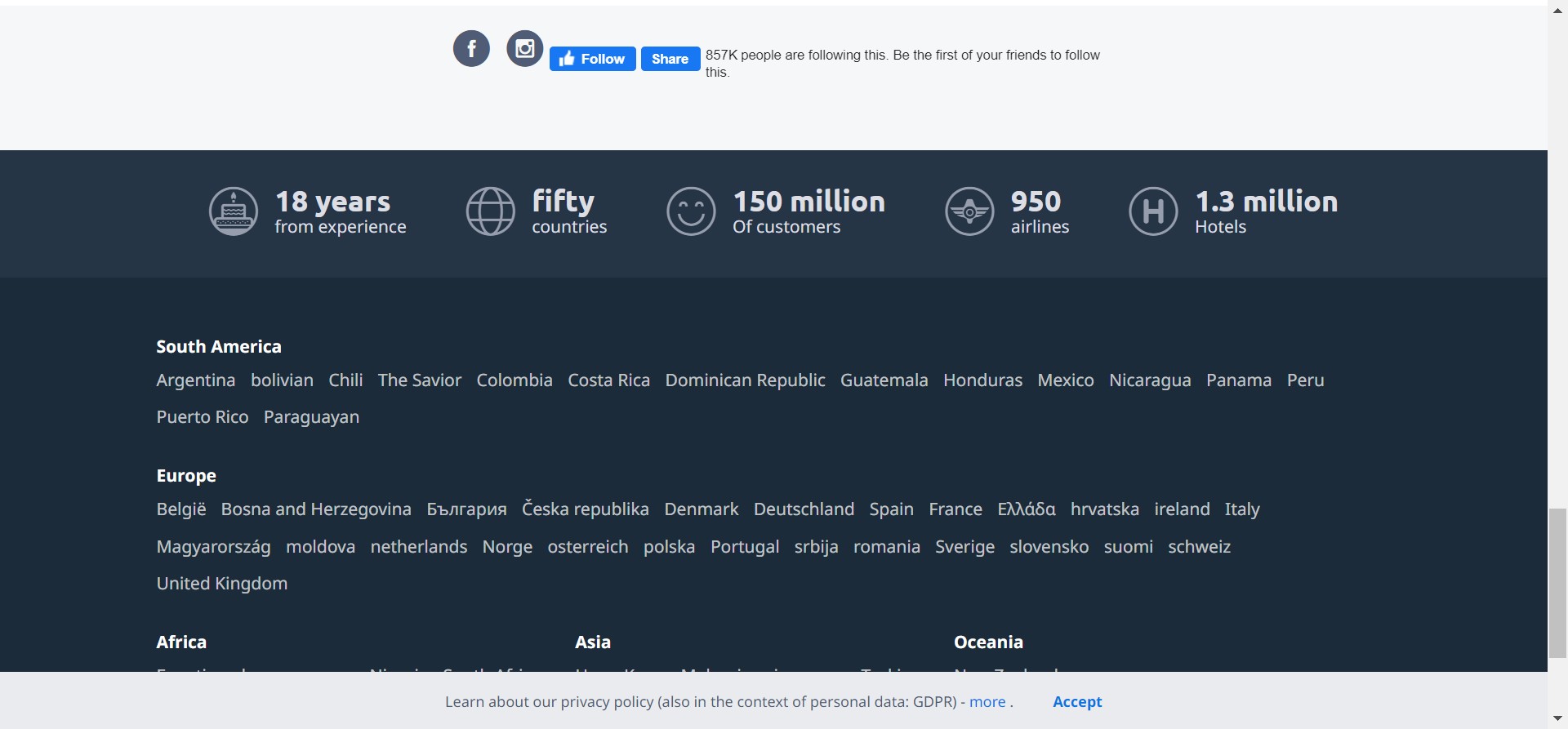This screenshot has width=1568, height=729.
Task: Click the scrollbar up arrow
Action: (x=1557, y=11)
